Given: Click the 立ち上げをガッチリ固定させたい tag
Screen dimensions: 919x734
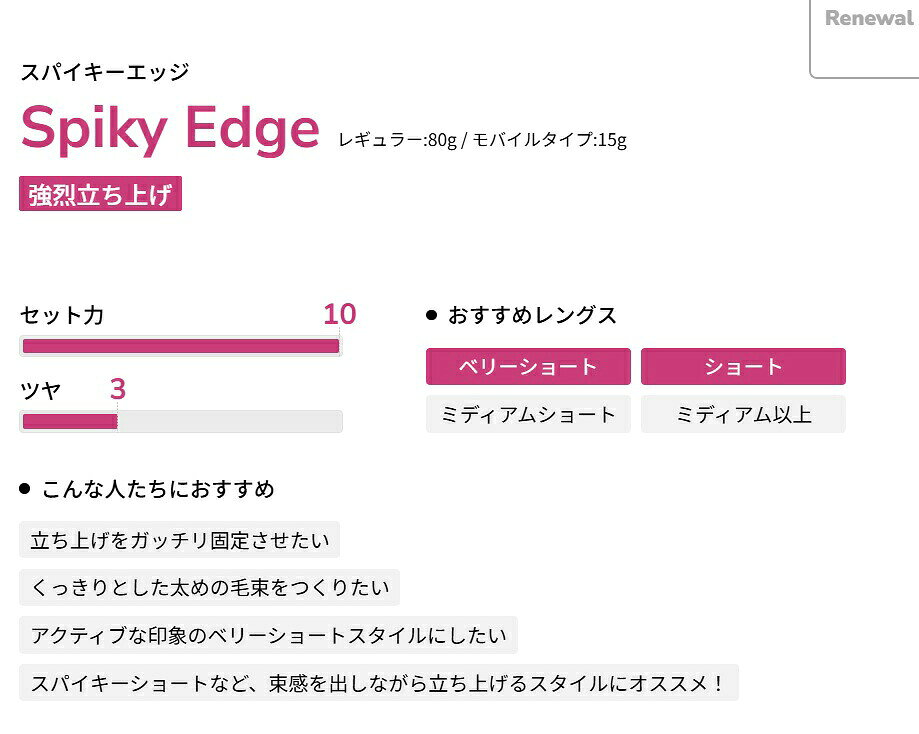Looking at the screenshot, I should coord(179,540).
